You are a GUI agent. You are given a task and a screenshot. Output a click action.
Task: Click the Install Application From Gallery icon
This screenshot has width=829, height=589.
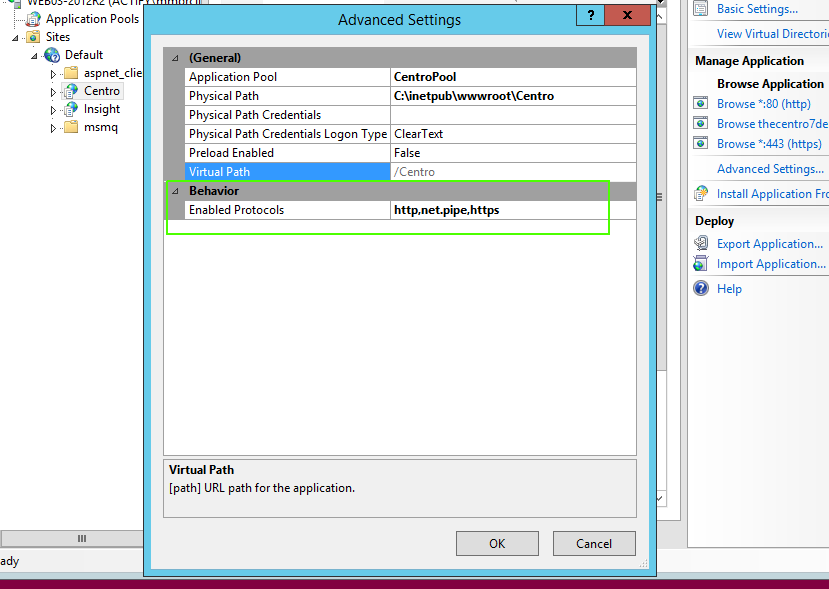click(x=701, y=194)
